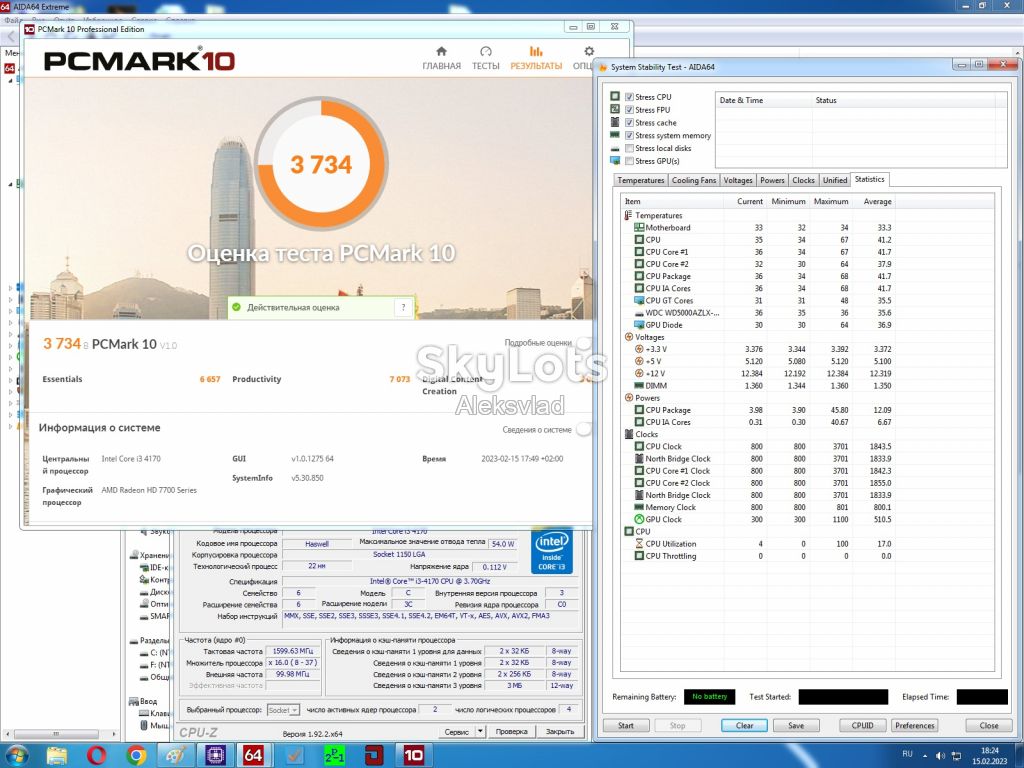Click the help question mark beside Действительная оценка
This screenshot has width=1024, height=768.
coord(404,307)
